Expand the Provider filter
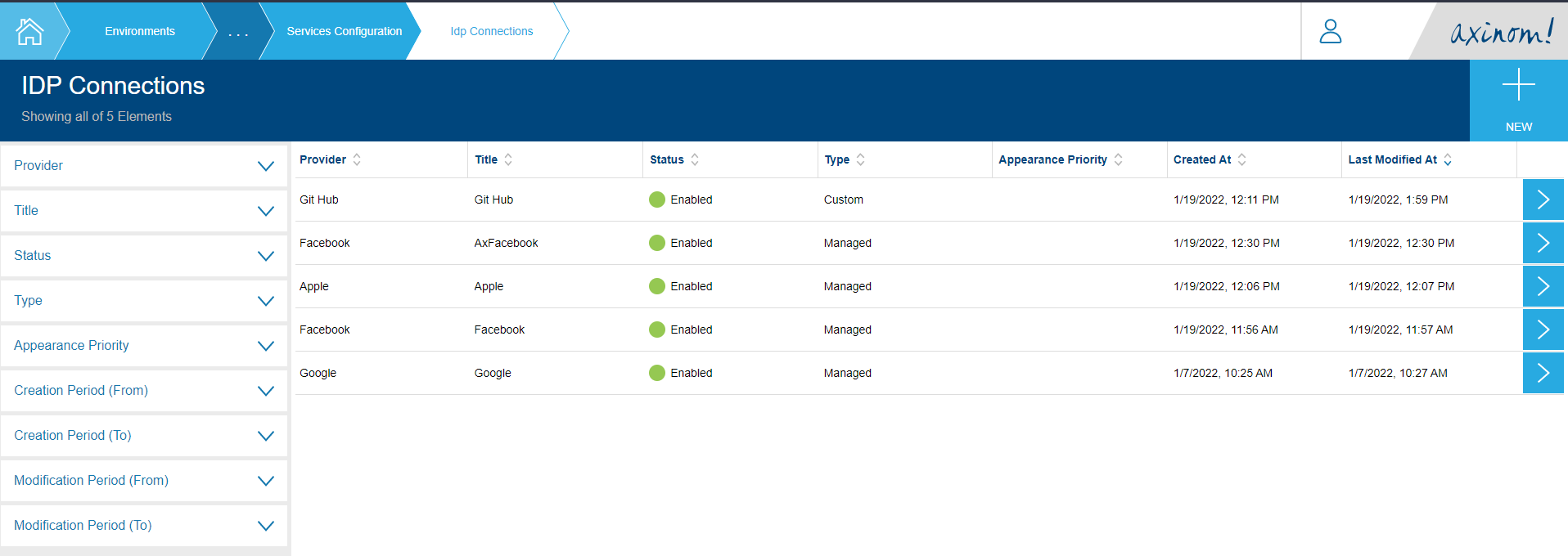 tap(144, 166)
